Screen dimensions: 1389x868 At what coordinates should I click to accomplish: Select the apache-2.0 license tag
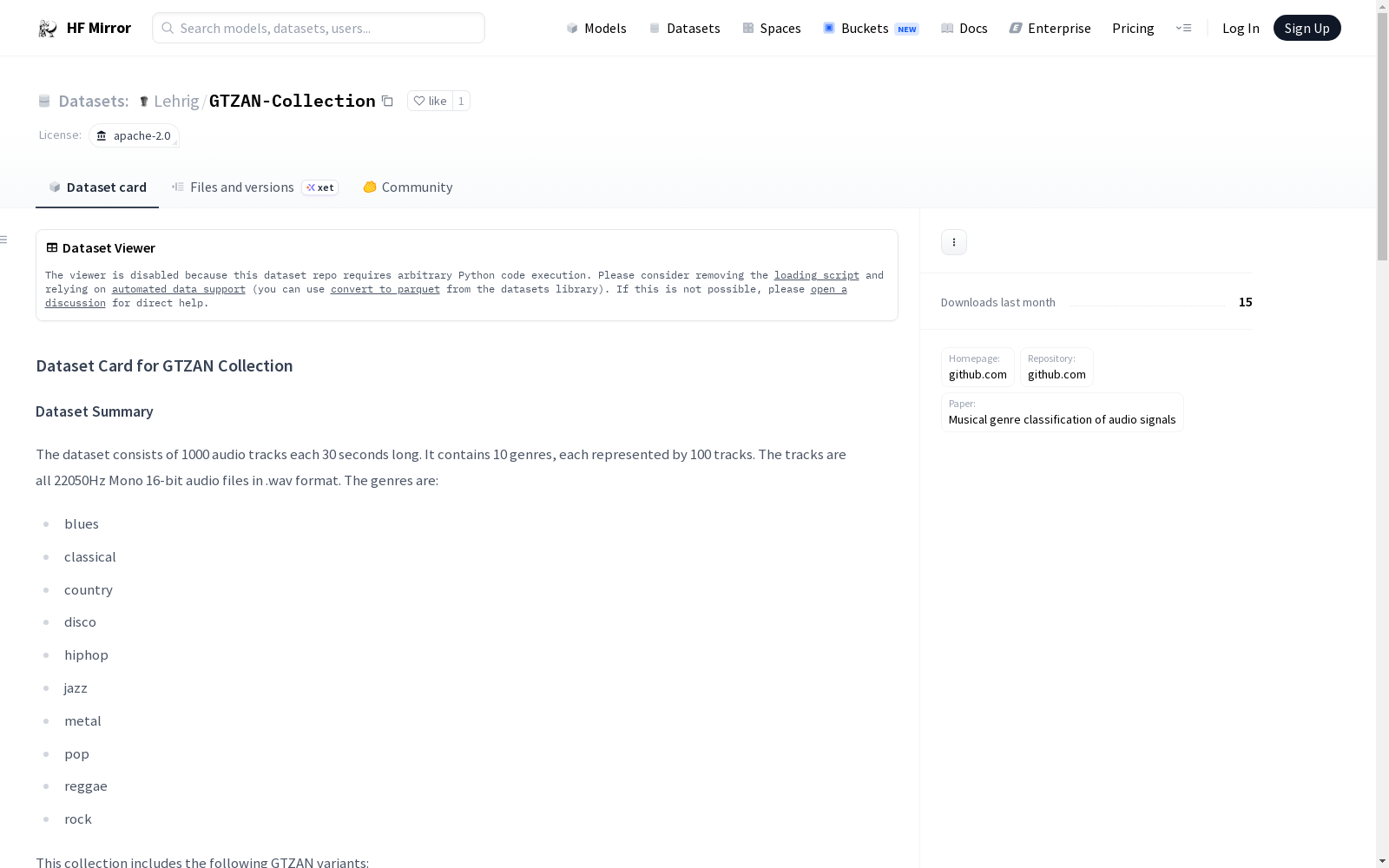(135, 135)
